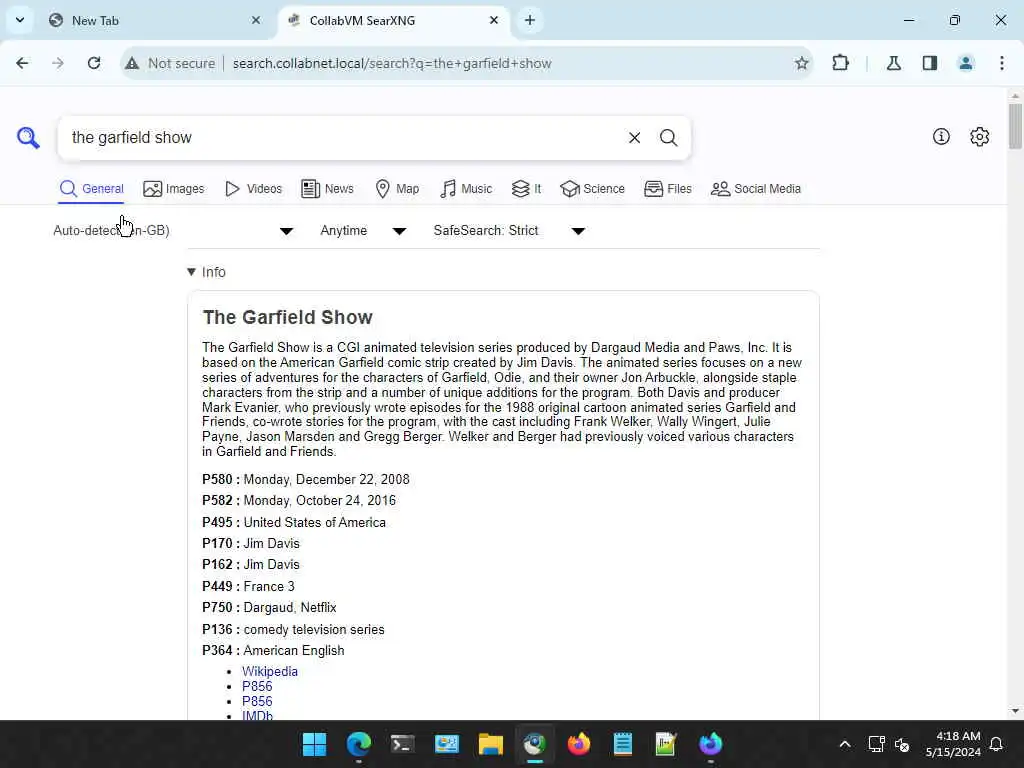1024x768 pixels.
Task: Select text P449 France 3
Action: click(248, 586)
